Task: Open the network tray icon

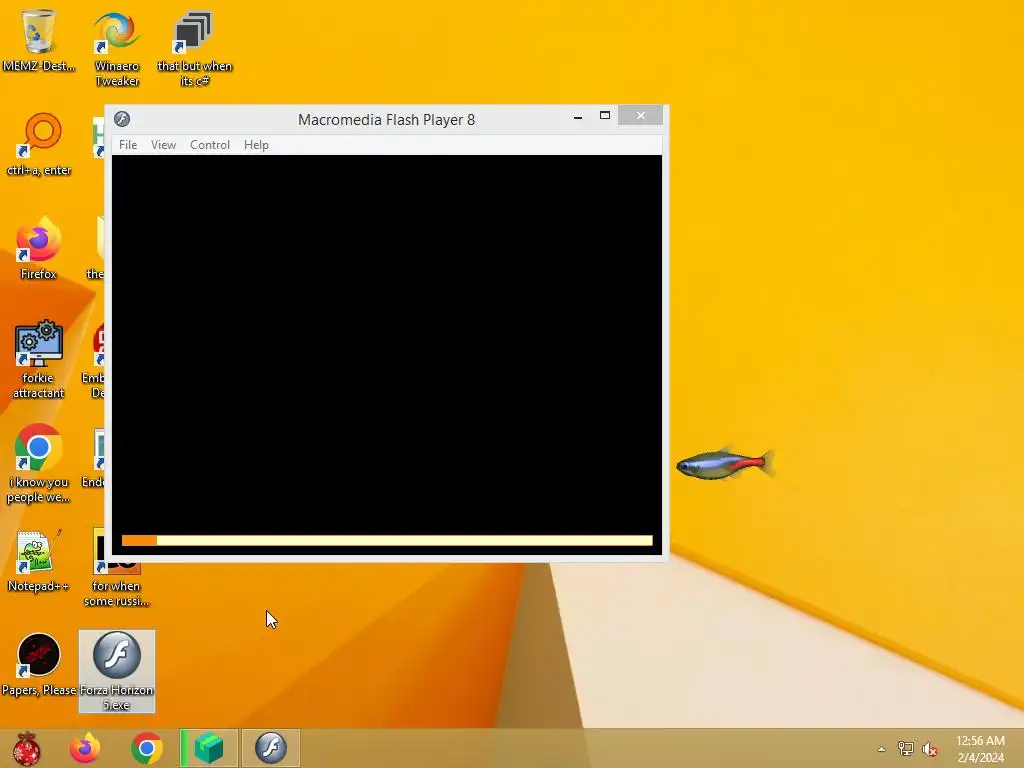Action: (906, 749)
